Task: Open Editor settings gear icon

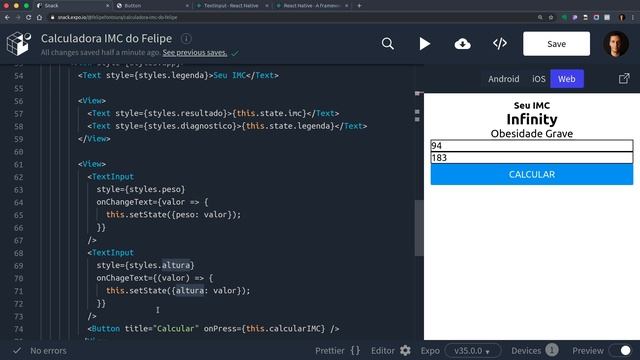Action: [405, 351]
